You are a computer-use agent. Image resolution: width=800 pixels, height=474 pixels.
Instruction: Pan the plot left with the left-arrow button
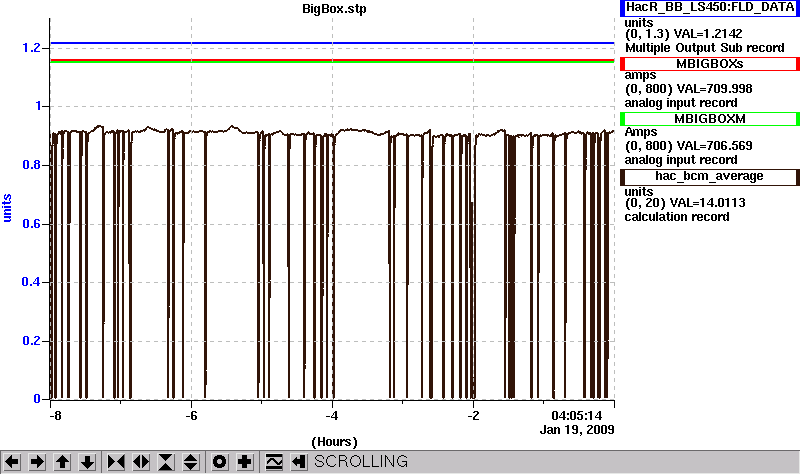[12, 462]
